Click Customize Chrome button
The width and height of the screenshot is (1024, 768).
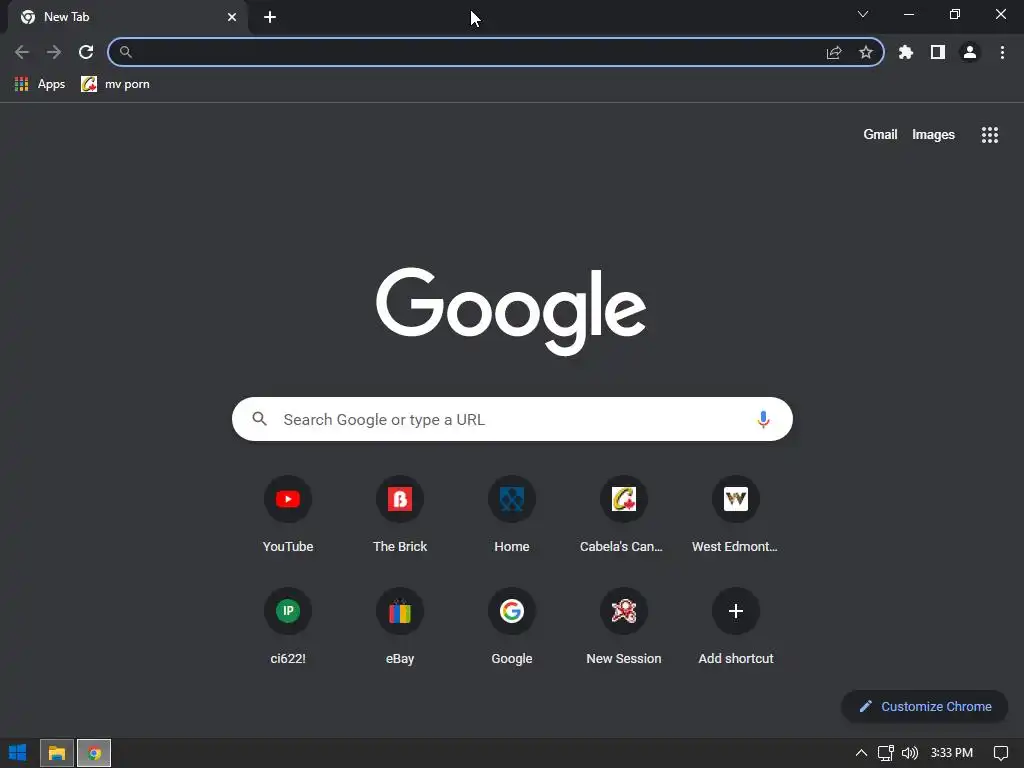pos(925,707)
